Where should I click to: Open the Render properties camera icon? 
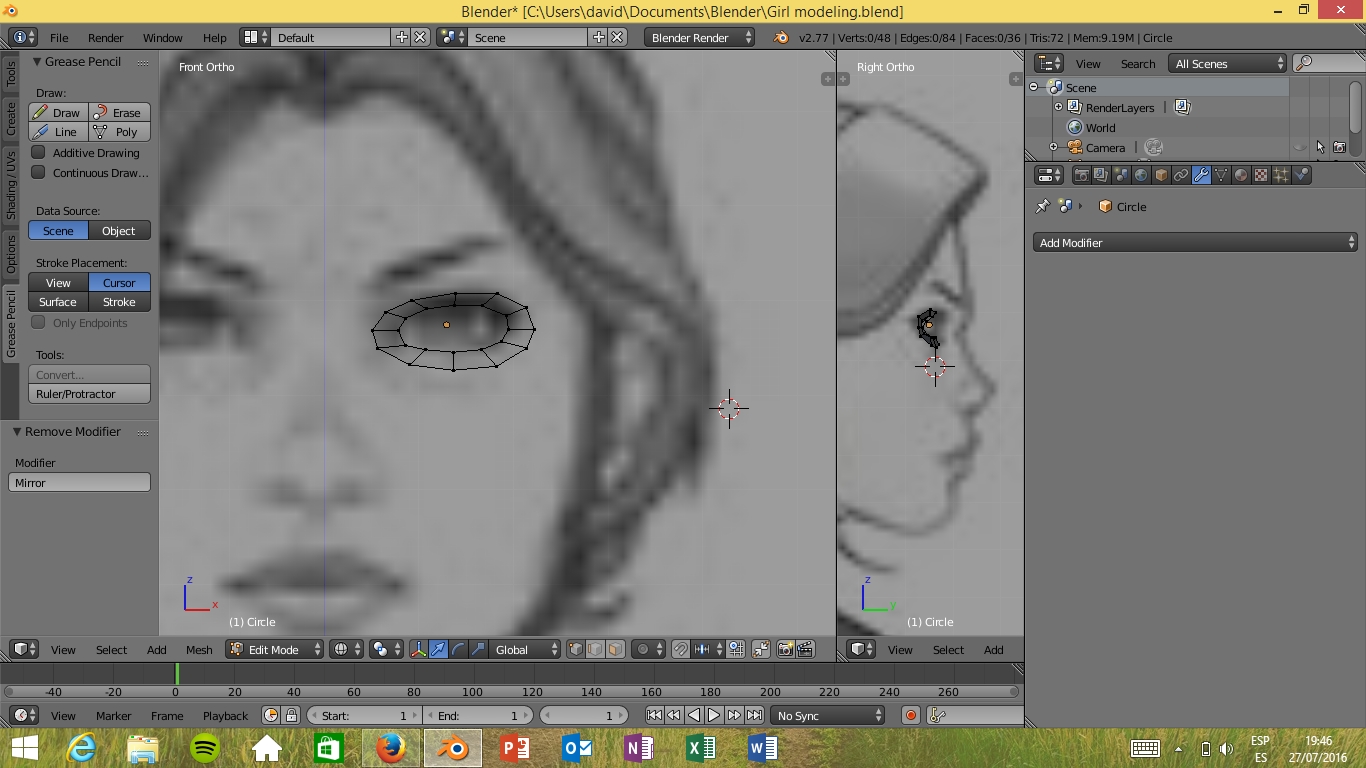coord(1081,175)
